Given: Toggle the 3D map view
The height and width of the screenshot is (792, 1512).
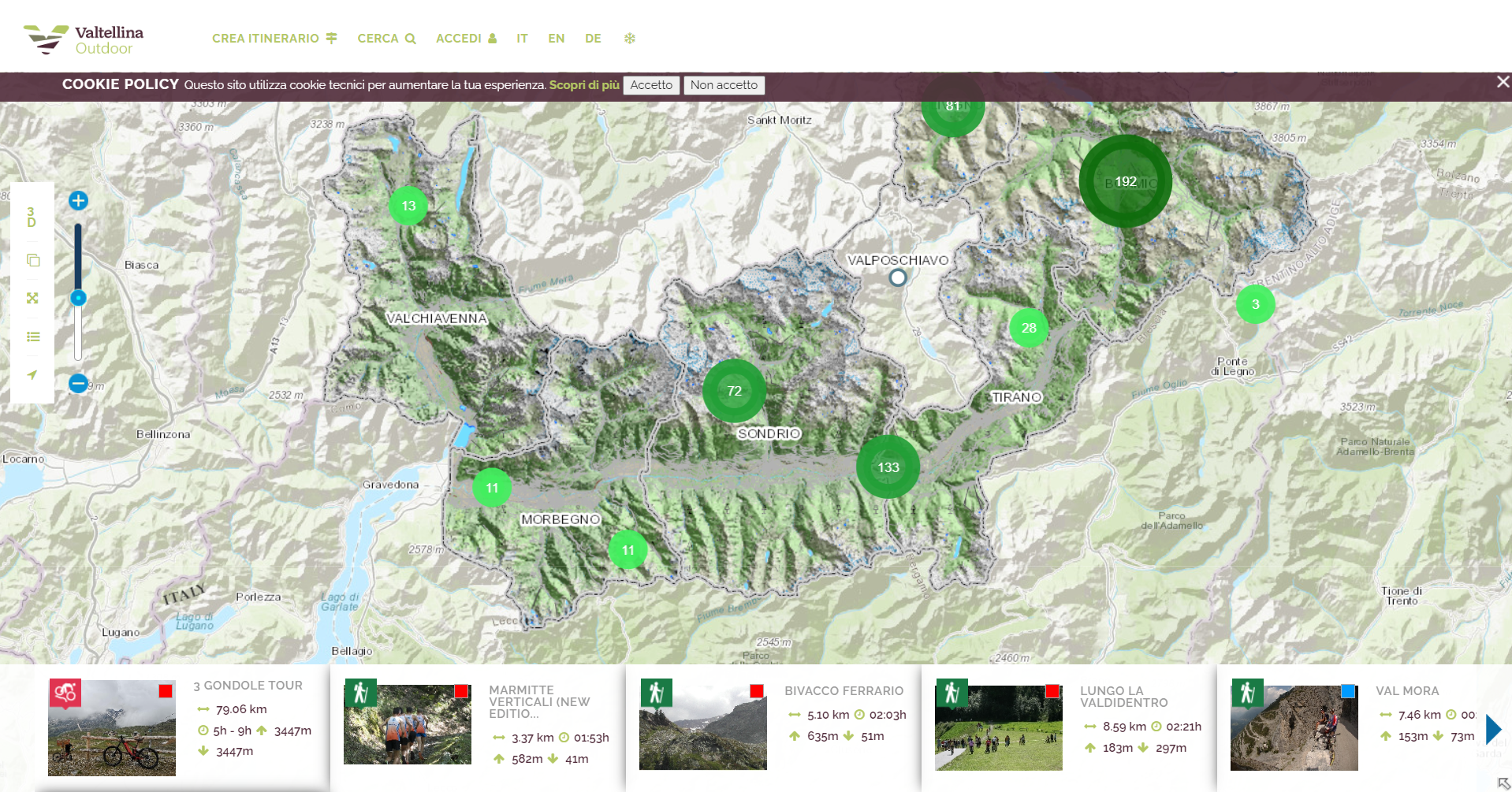Looking at the screenshot, I should tap(32, 217).
